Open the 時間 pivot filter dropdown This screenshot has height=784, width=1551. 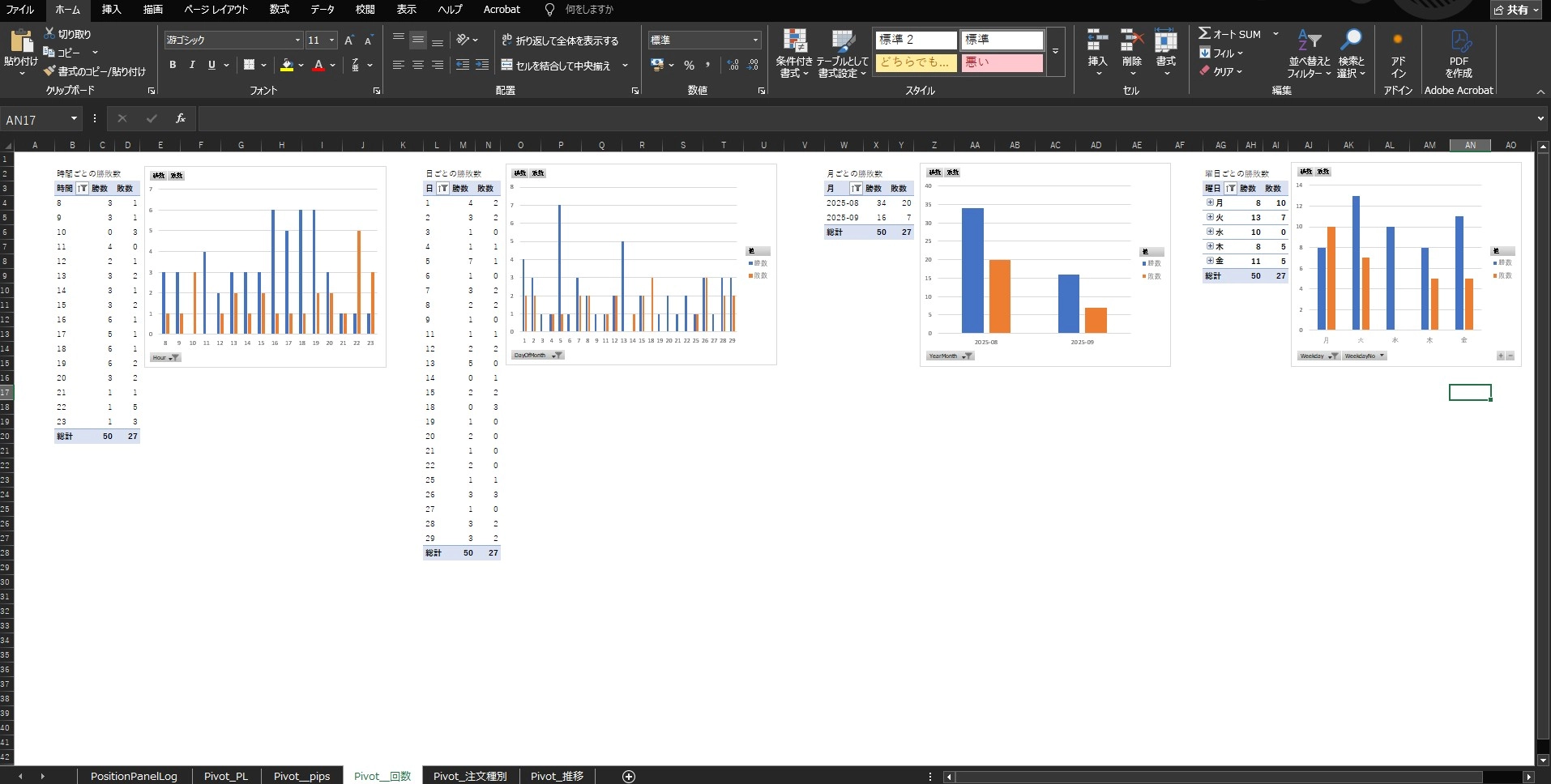click(83, 188)
